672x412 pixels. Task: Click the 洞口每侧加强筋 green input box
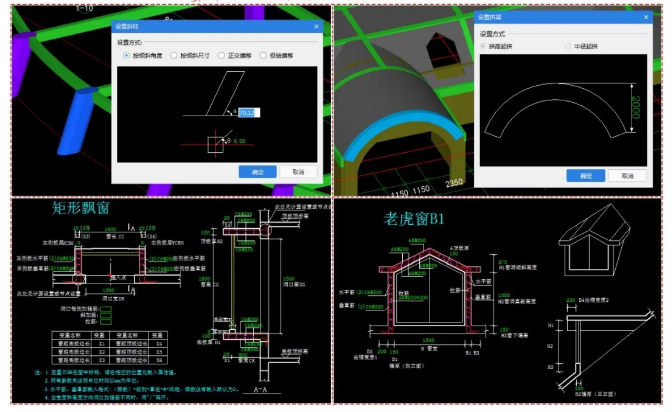106,308
